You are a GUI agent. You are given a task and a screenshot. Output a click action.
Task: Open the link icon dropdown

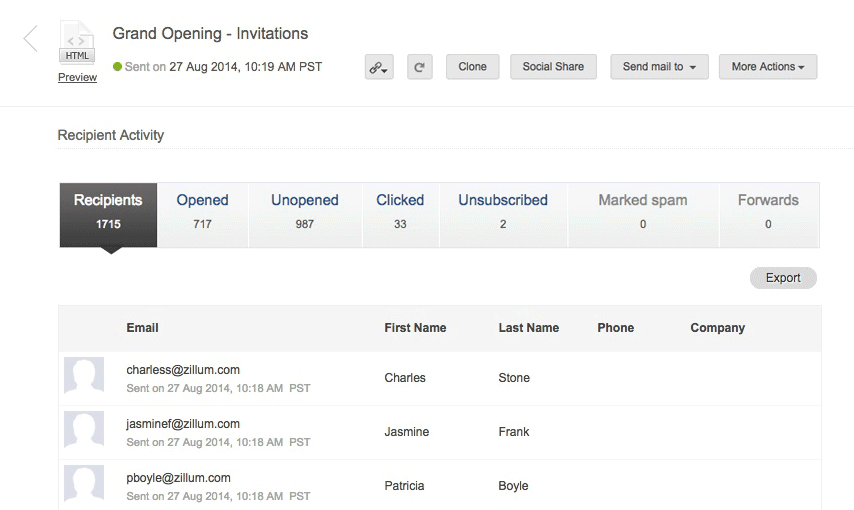coord(379,67)
